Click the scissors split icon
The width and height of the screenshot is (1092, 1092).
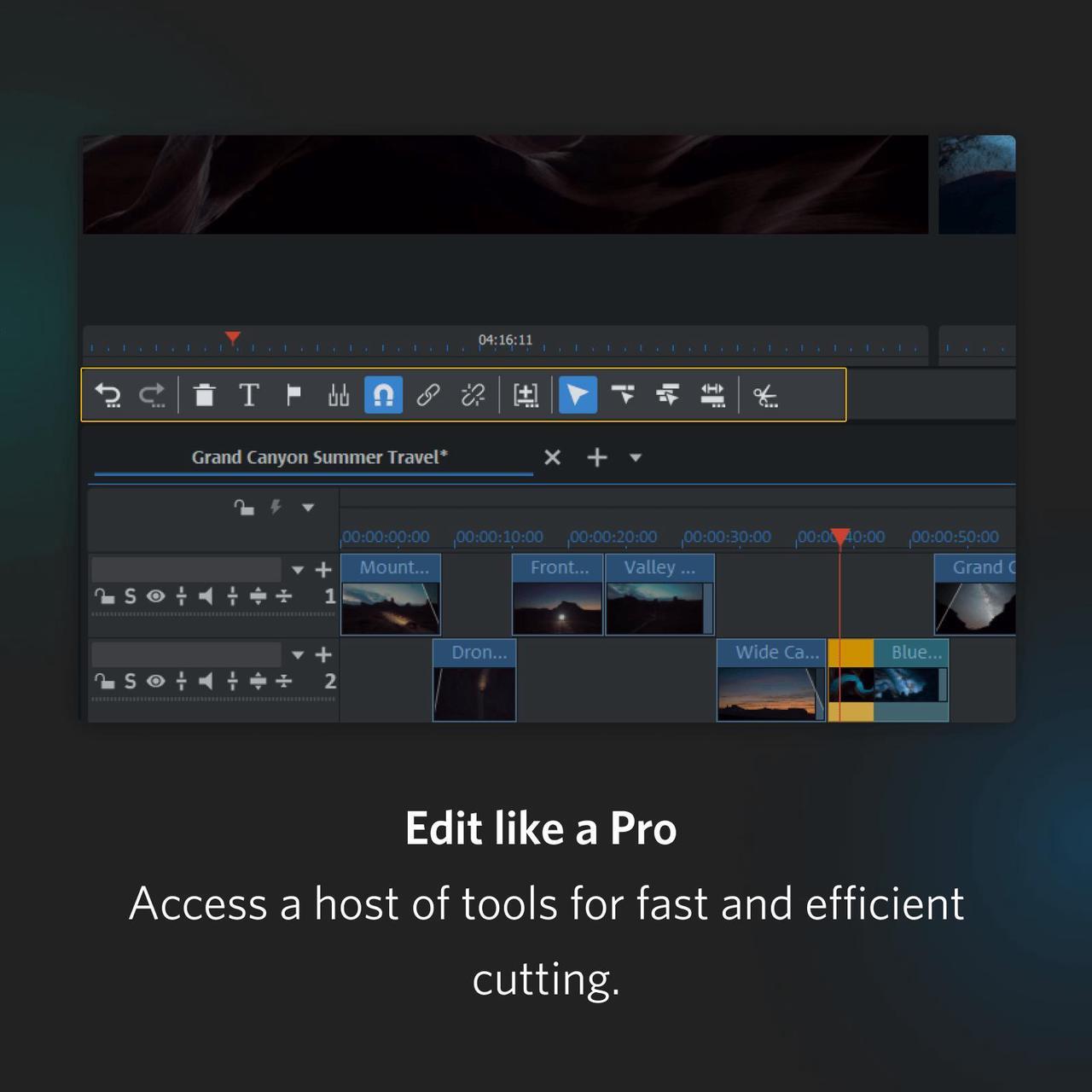(765, 396)
